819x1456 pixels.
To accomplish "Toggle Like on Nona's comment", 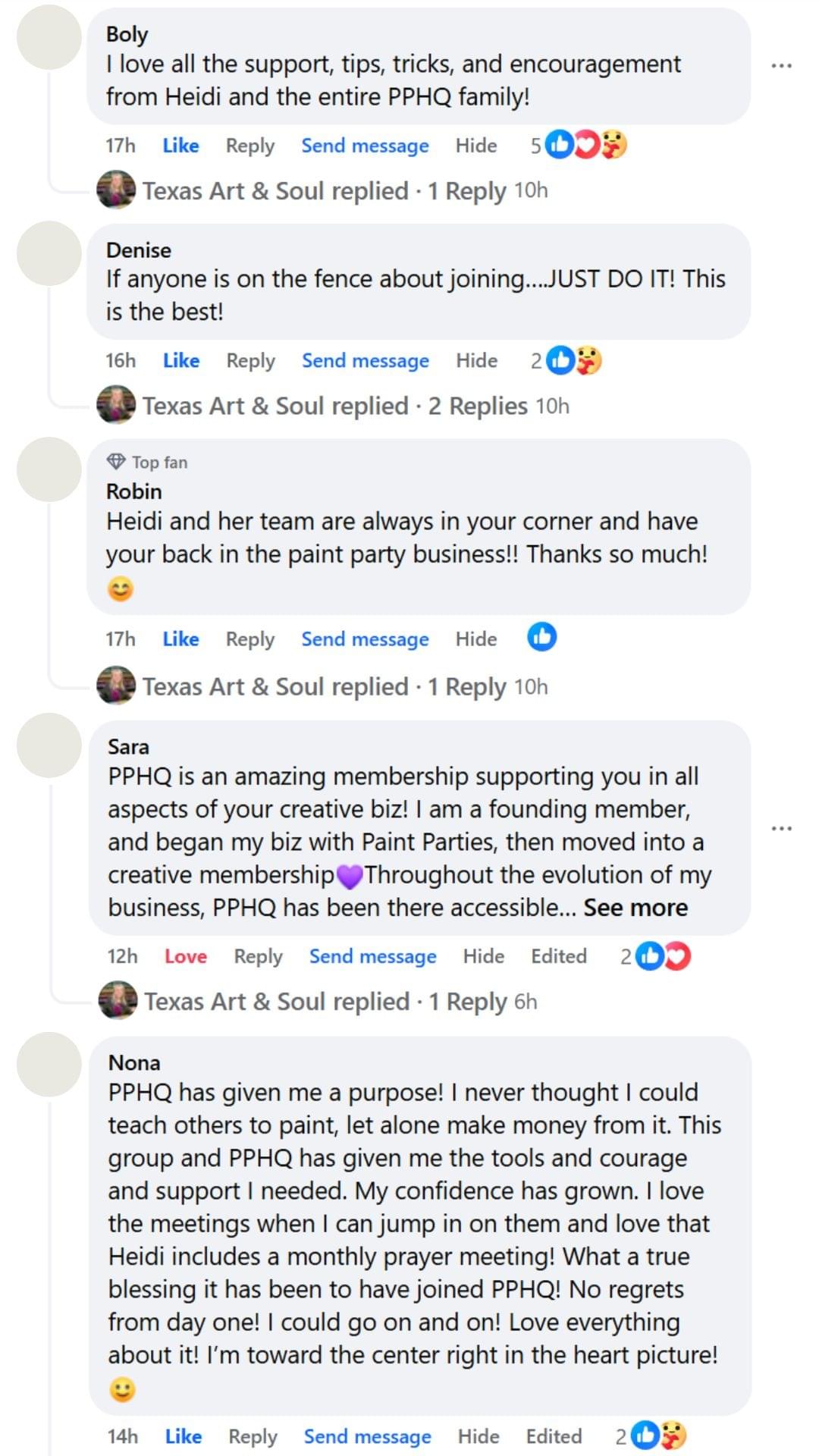I will 183,1436.
